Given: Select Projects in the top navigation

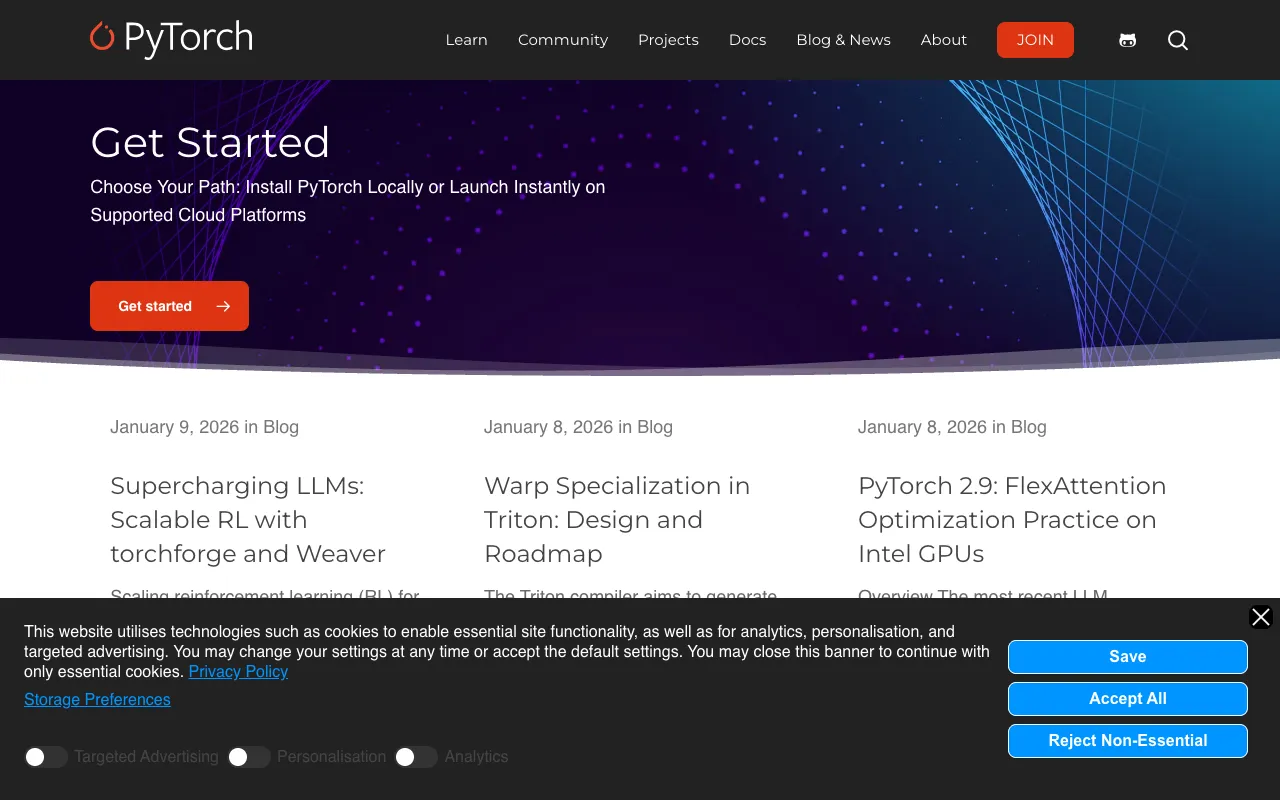Looking at the screenshot, I should [x=668, y=40].
